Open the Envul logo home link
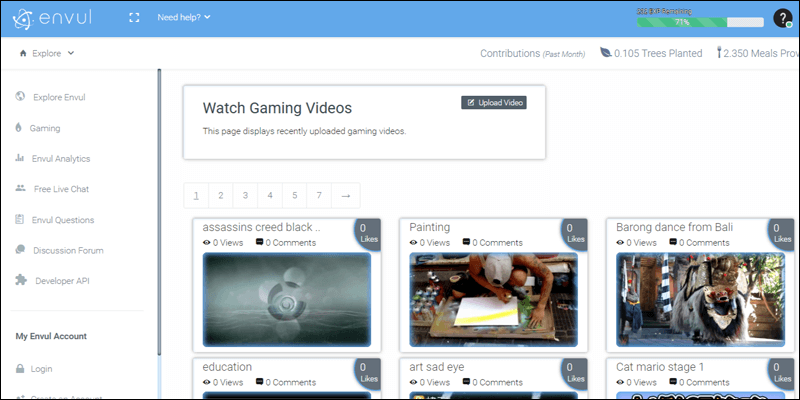The width and height of the screenshot is (800, 400). click(52, 18)
